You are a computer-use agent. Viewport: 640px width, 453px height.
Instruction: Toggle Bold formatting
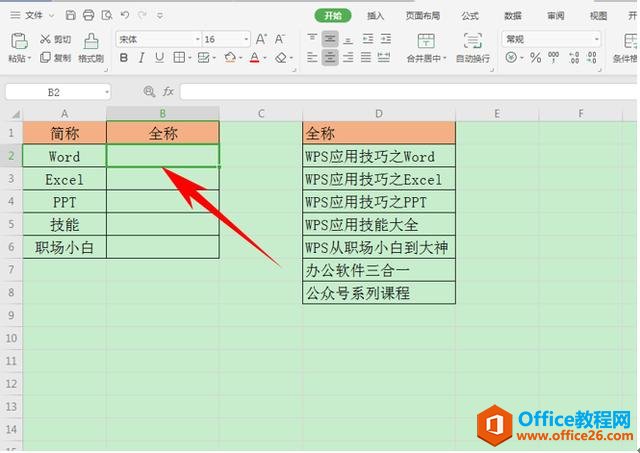(124, 58)
